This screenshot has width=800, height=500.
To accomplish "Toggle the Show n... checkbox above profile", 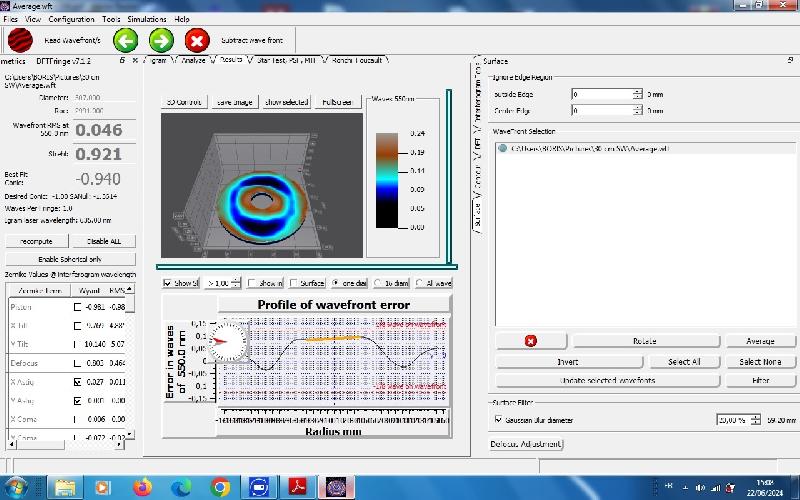I will pyautogui.click(x=252, y=283).
